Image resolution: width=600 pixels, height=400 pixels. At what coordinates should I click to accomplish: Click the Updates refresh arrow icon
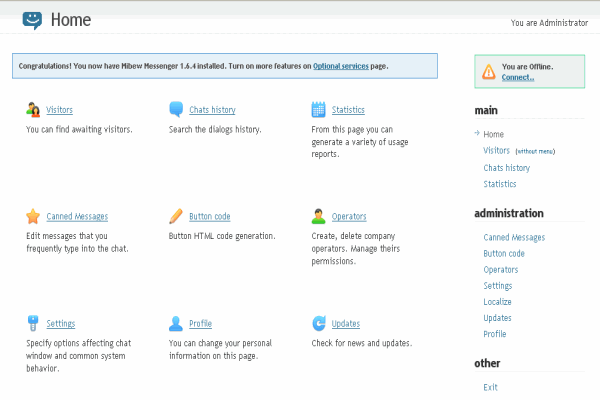click(x=319, y=323)
